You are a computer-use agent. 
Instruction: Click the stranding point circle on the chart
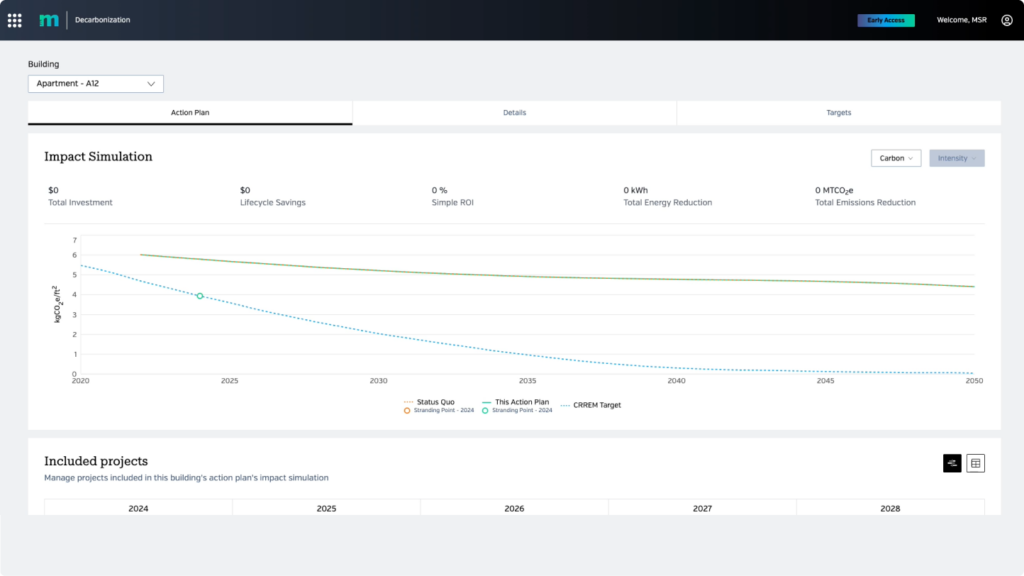click(199, 296)
